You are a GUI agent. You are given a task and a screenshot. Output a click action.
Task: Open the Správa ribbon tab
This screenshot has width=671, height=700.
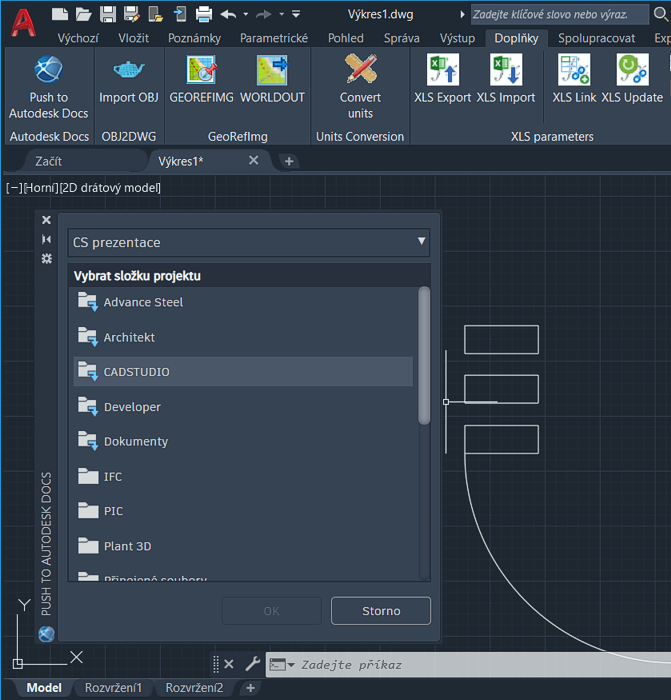tap(401, 38)
